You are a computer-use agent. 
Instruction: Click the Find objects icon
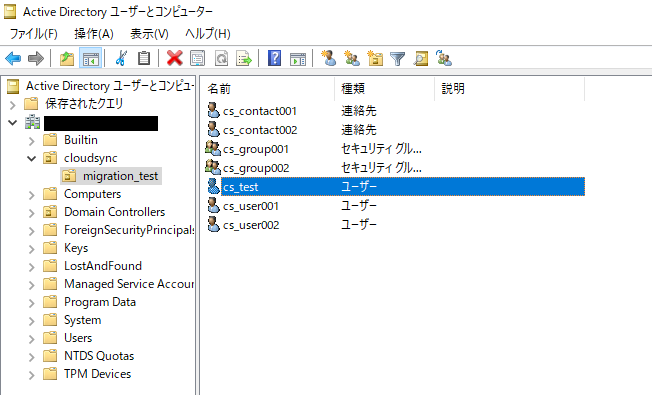[420, 58]
